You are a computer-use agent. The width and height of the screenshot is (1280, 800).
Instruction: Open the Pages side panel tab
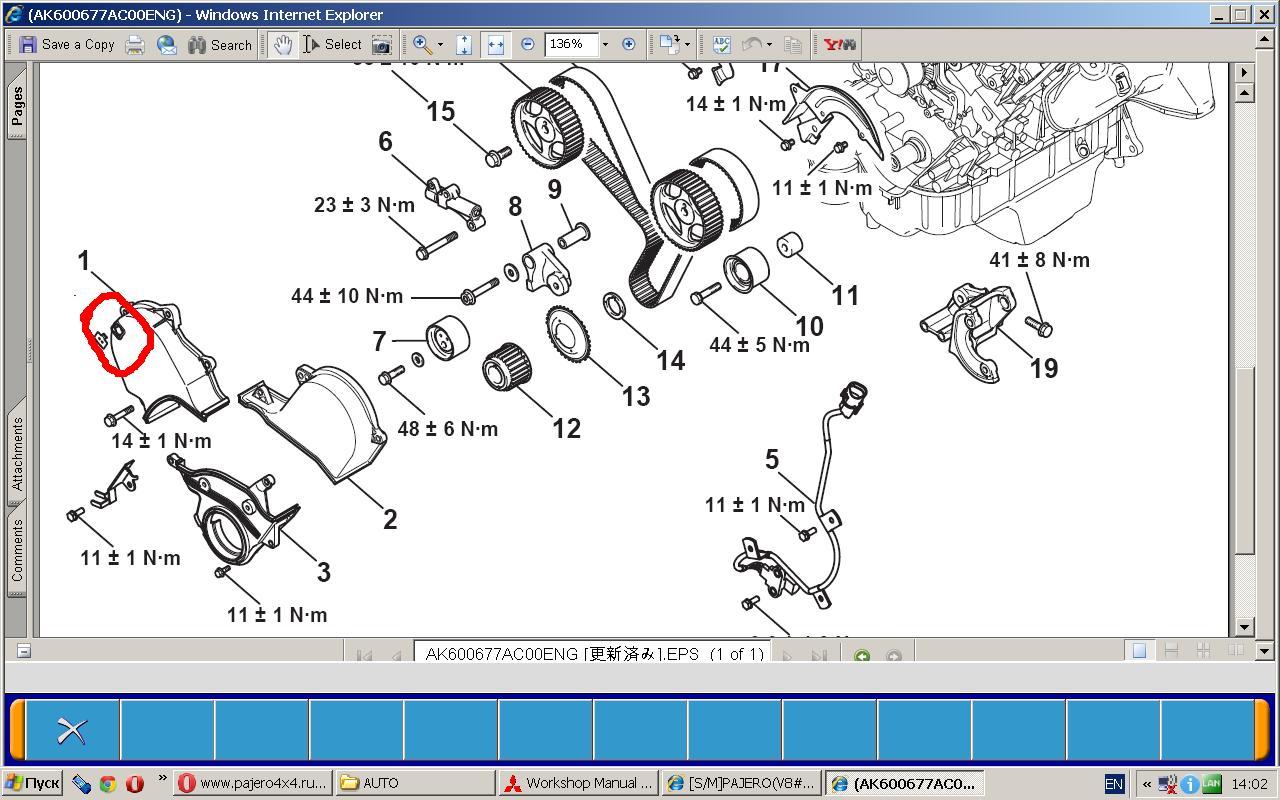[x=17, y=106]
